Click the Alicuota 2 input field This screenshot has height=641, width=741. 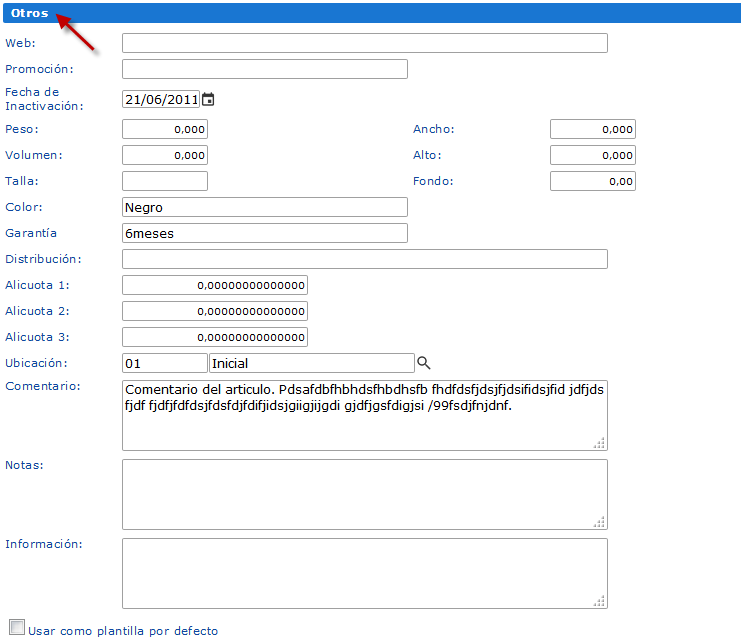(x=215, y=311)
